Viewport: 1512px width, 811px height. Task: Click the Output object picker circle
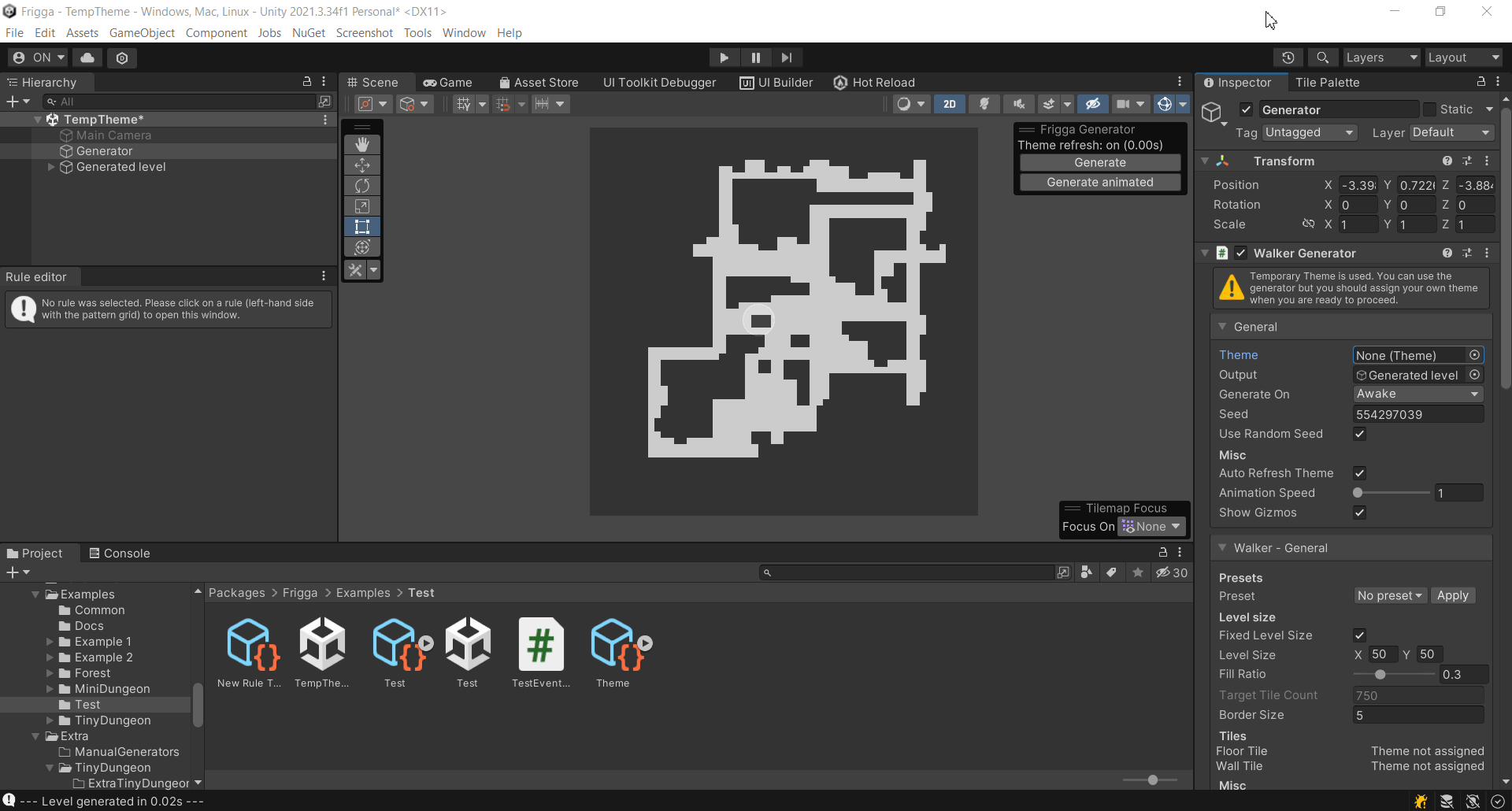1474,375
